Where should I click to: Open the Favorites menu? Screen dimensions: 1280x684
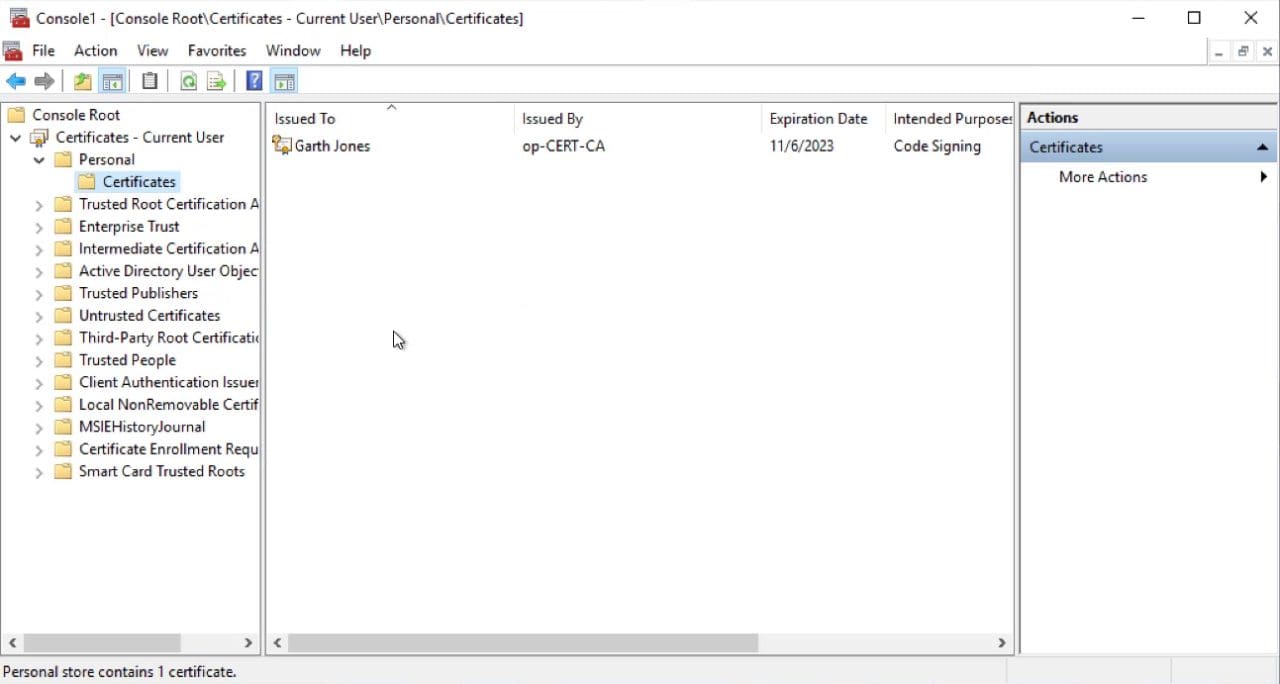tap(217, 50)
